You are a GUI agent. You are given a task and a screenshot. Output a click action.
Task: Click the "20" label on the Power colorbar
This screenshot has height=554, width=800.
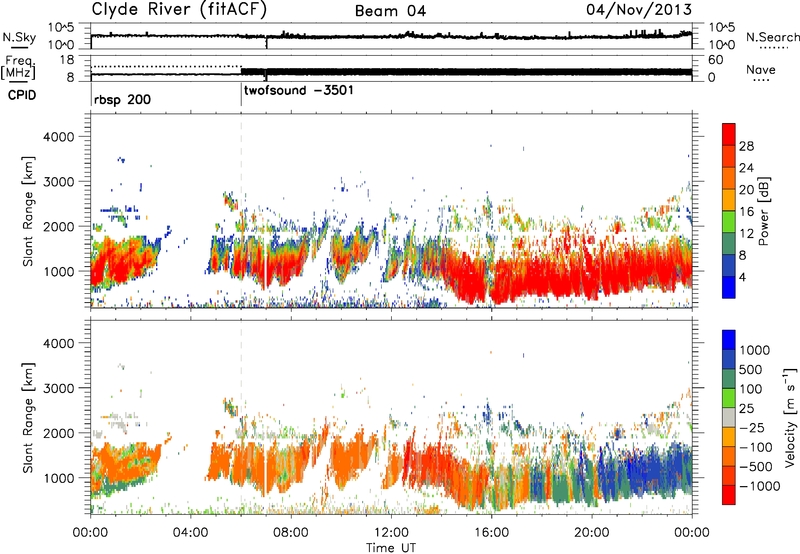746,190
